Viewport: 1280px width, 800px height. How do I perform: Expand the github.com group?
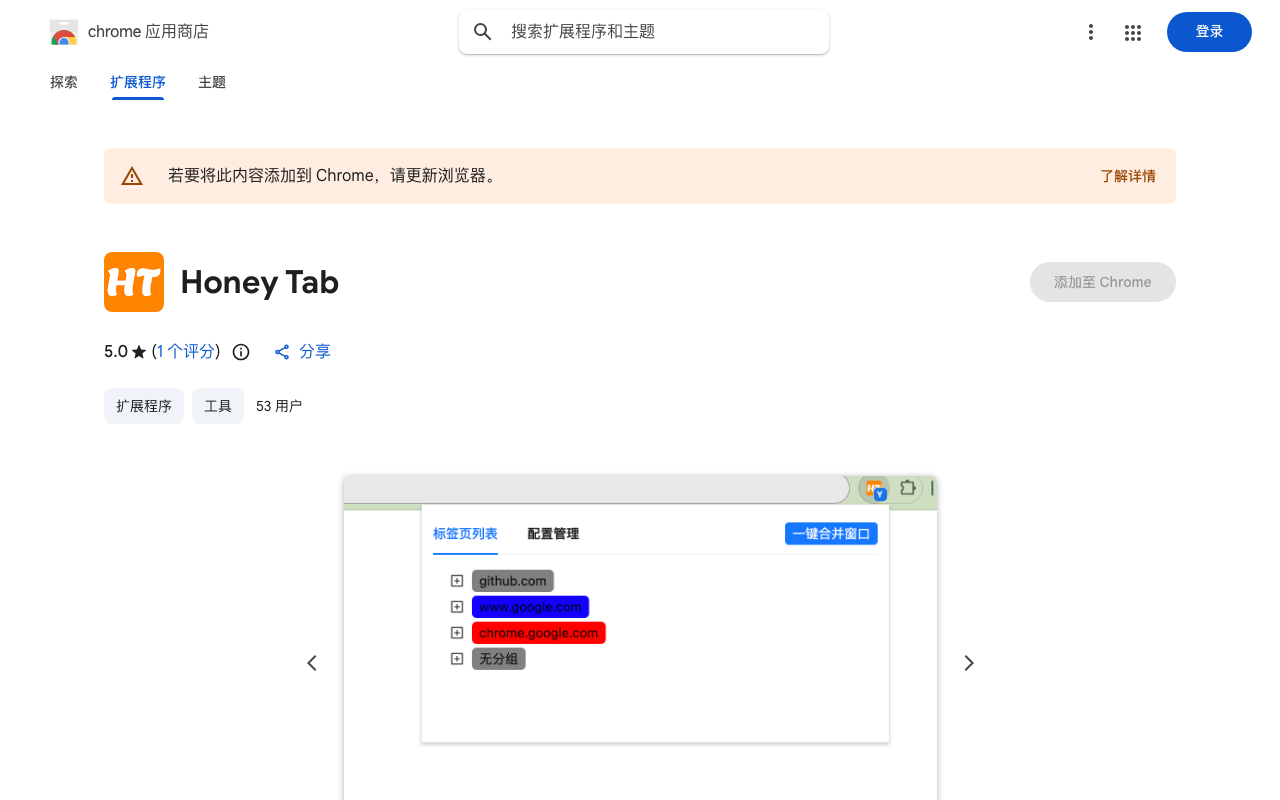[x=457, y=581]
